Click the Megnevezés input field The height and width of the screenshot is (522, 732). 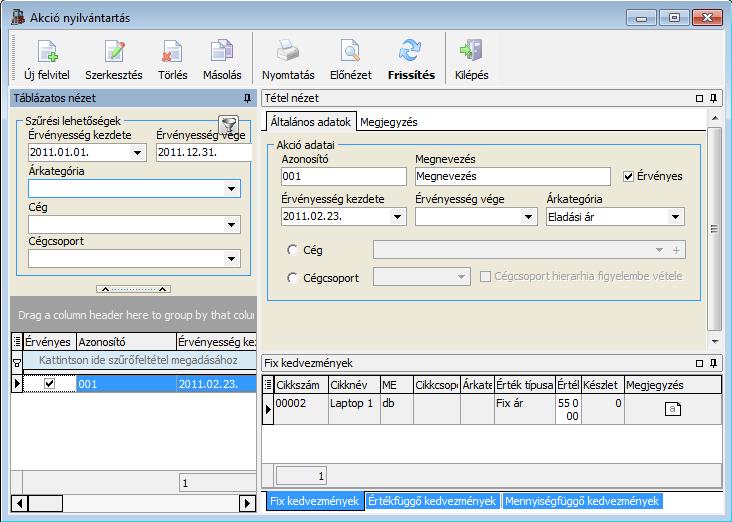(513, 176)
